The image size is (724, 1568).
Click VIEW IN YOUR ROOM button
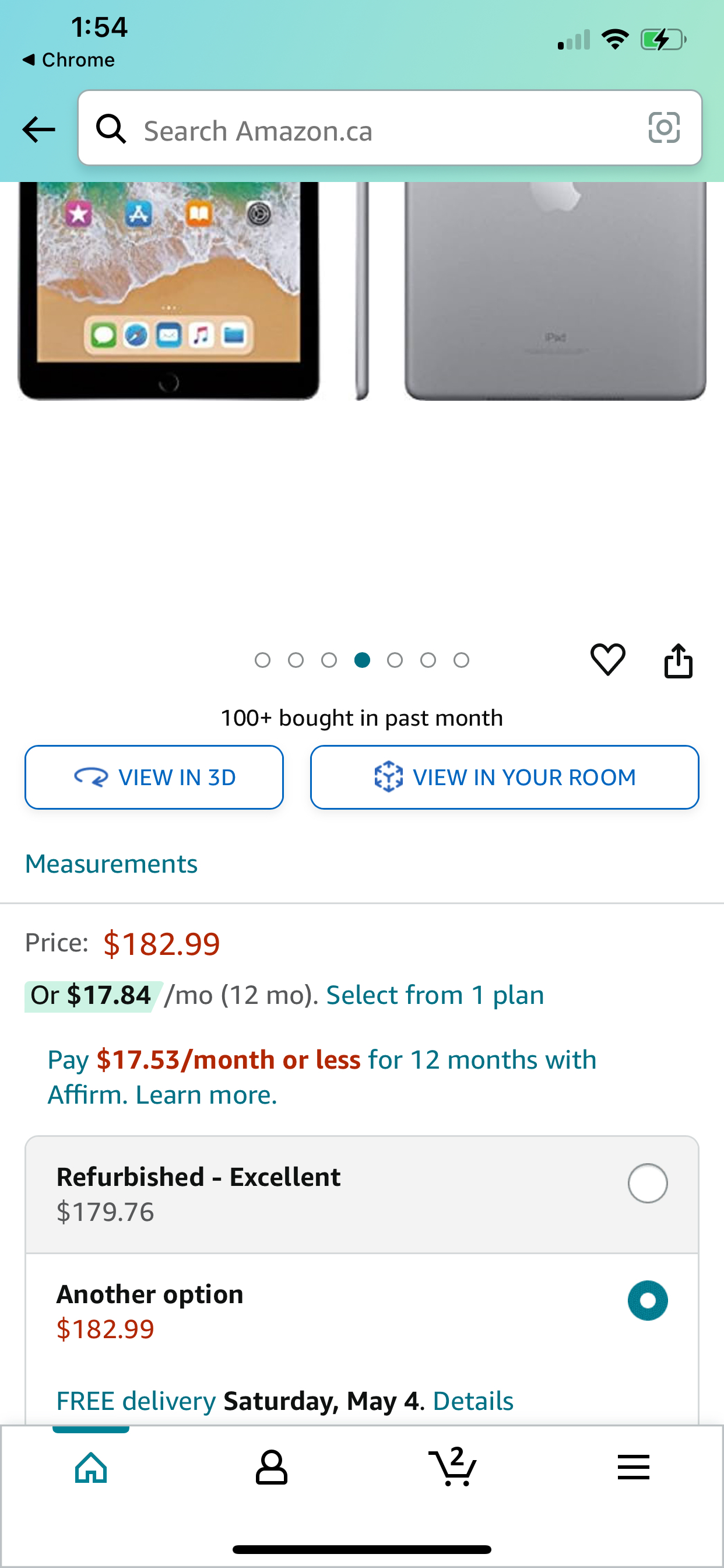click(x=504, y=778)
